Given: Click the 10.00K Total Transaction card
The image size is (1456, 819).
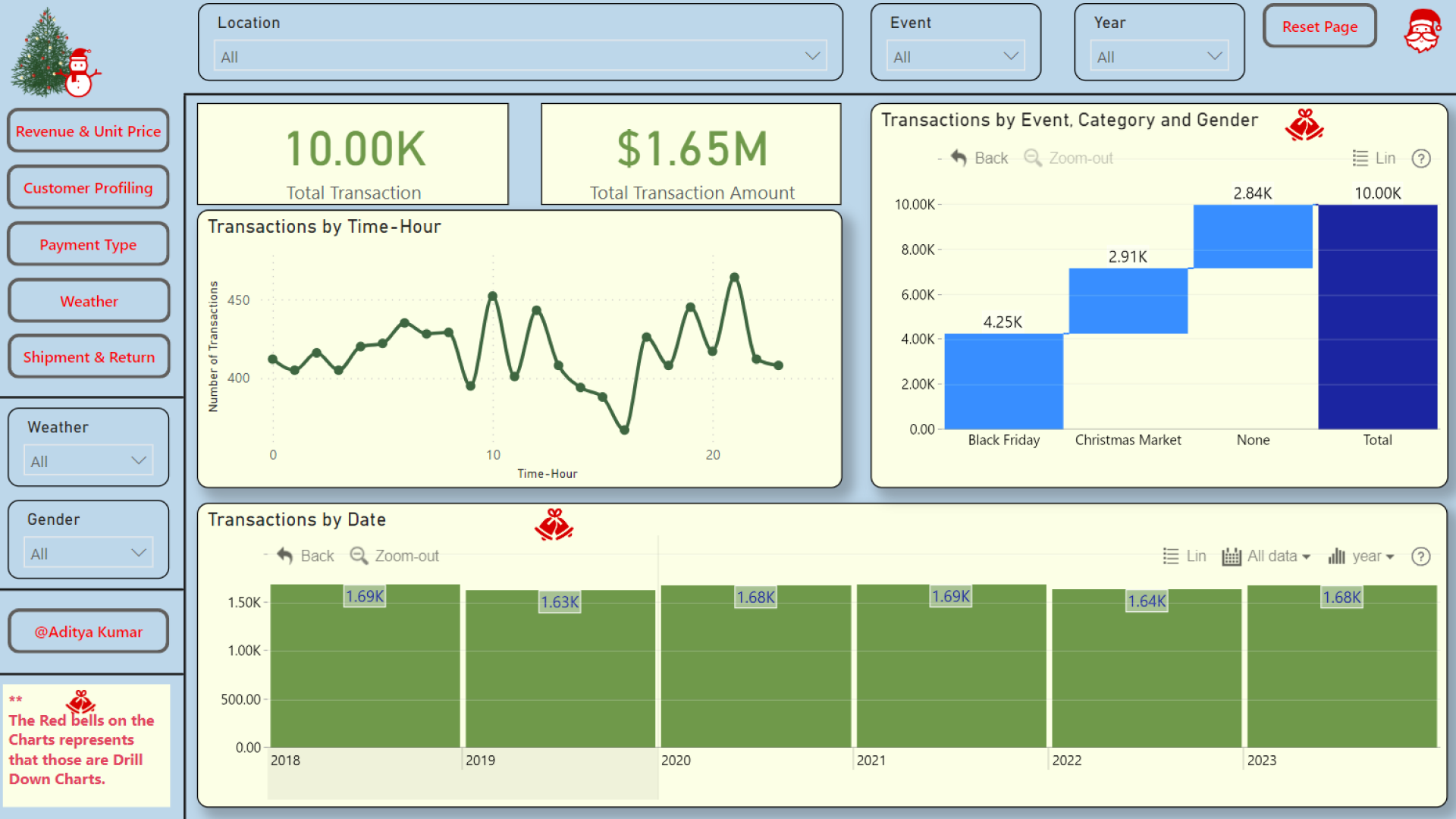Looking at the screenshot, I should [x=353, y=155].
